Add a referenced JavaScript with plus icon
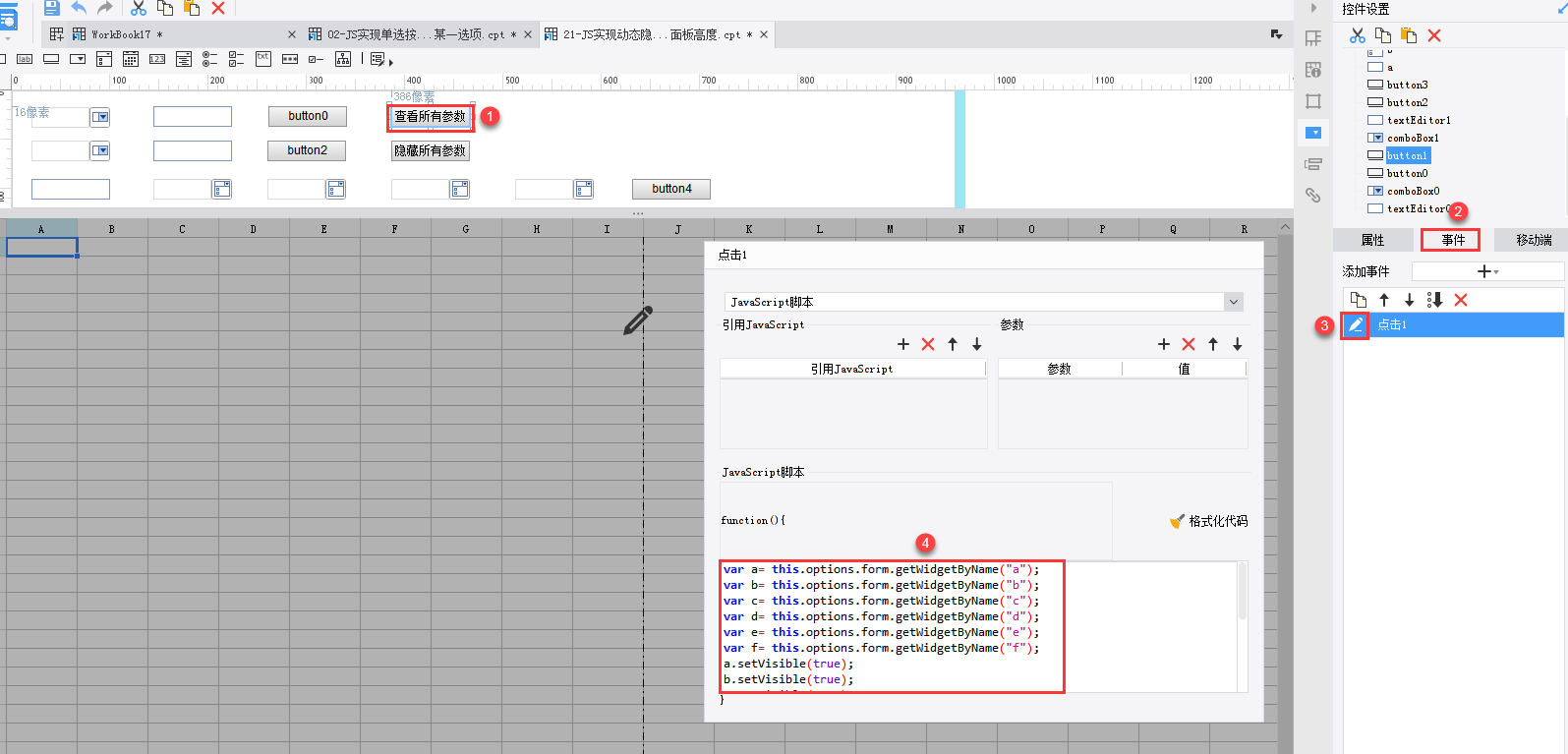This screenshot has height=754, width=1568. (903, 344)
